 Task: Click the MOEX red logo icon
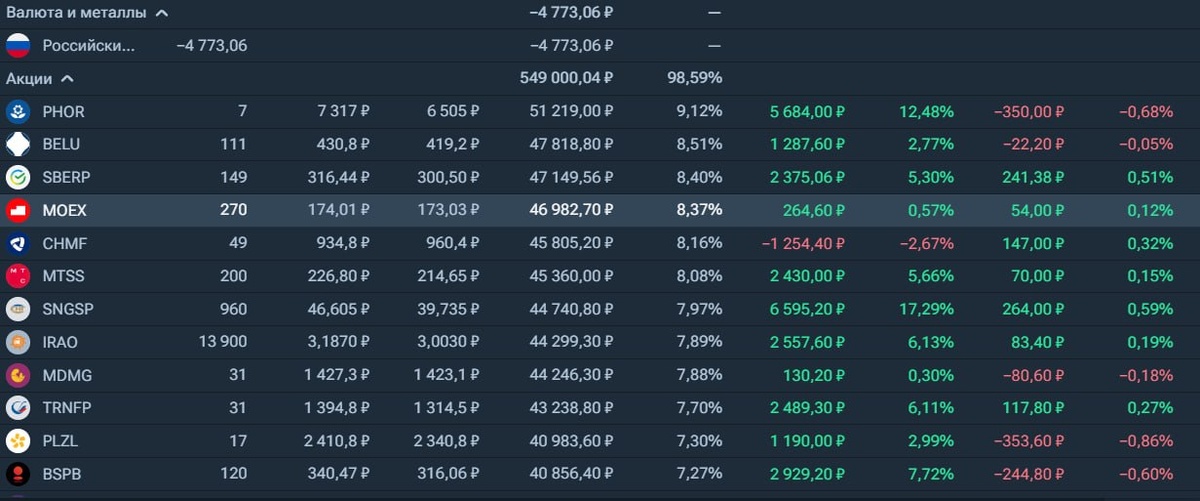coord(18,211)
